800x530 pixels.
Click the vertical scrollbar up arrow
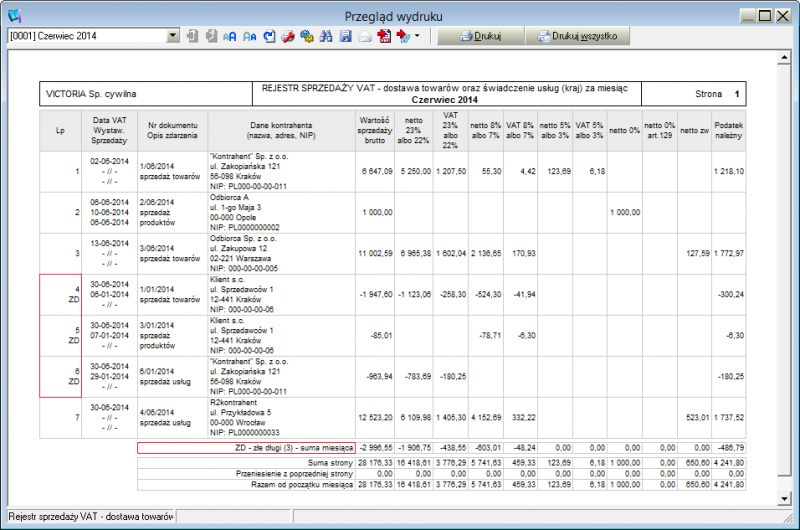[x=785, y=58]
